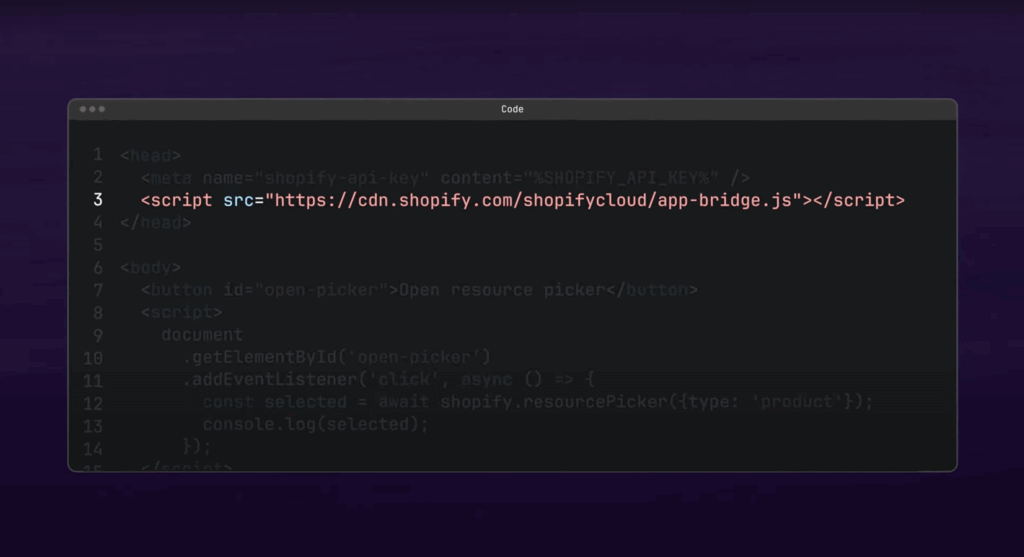The image size is (1024, 557).
Task: Click the left window control dot
Action: click(83, 109)
